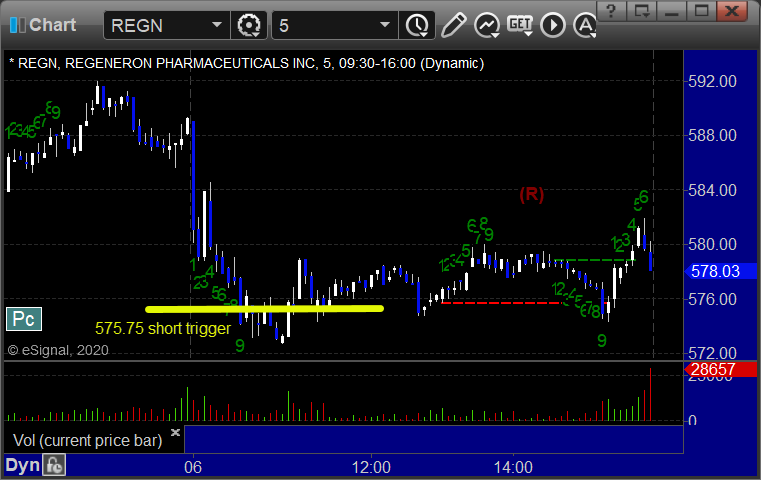Click the tallest red volume bar
This screenshot has width=761, height=480.
(x=650, y=394)
